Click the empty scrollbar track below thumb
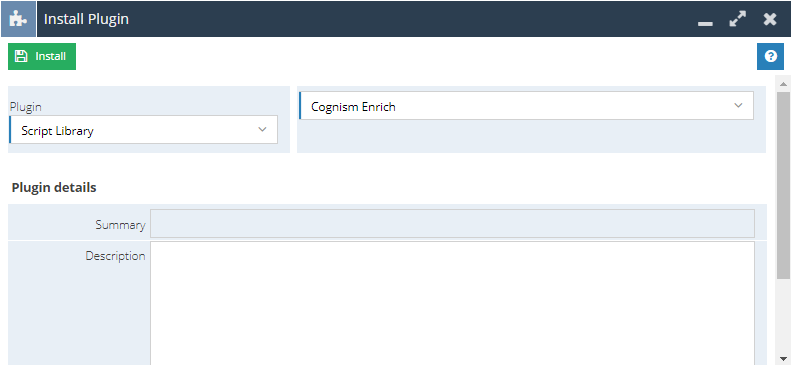 tap(783, 316)
